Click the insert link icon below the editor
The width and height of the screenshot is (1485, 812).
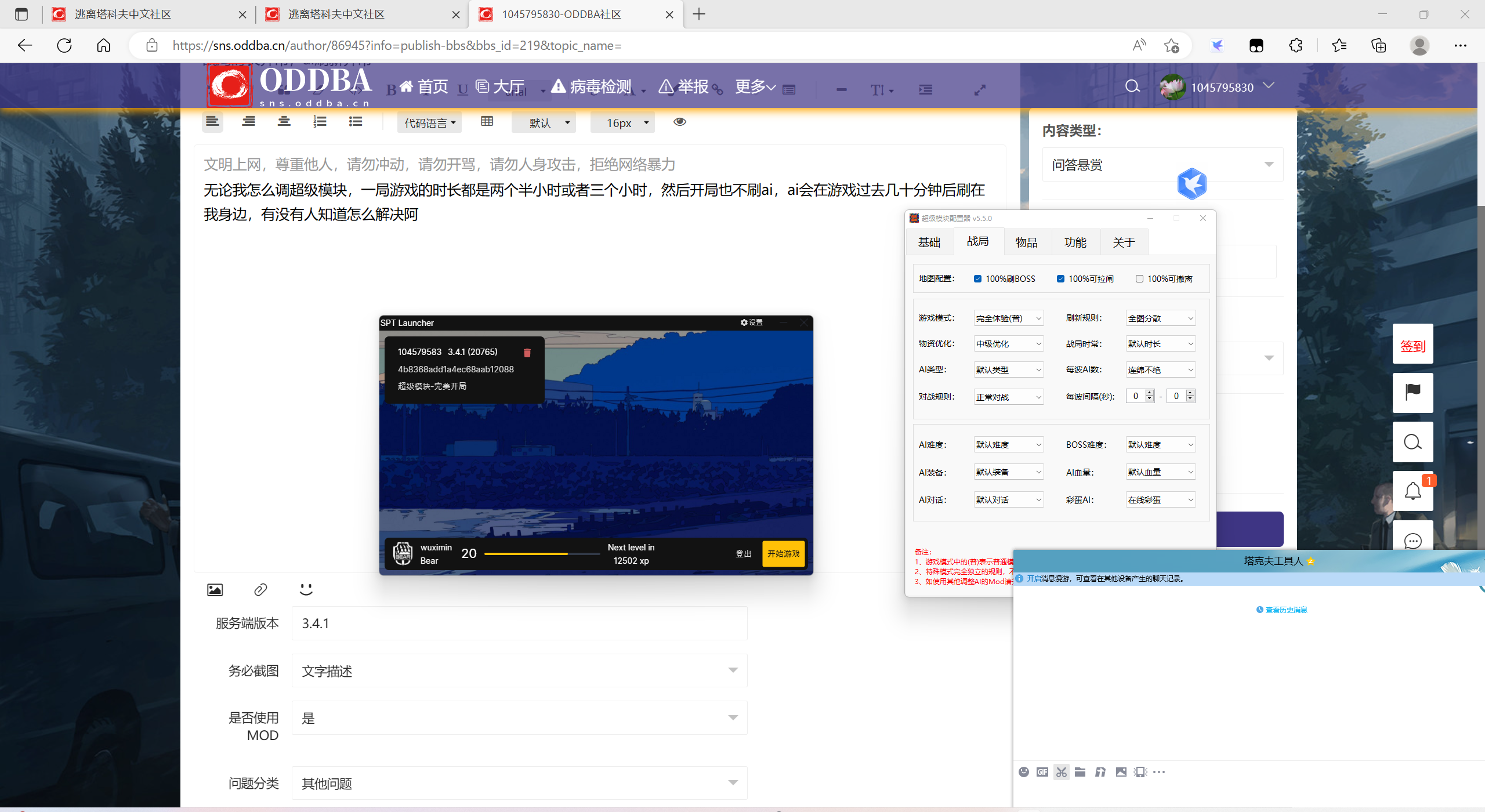coord(260,589)
